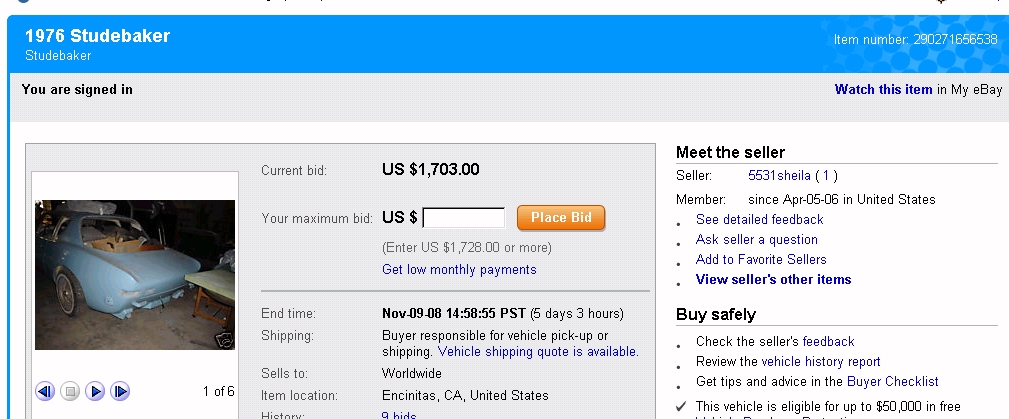1009x419 pixels.
Task: Open the Buyer Checklist link
Action: [892, 382]
